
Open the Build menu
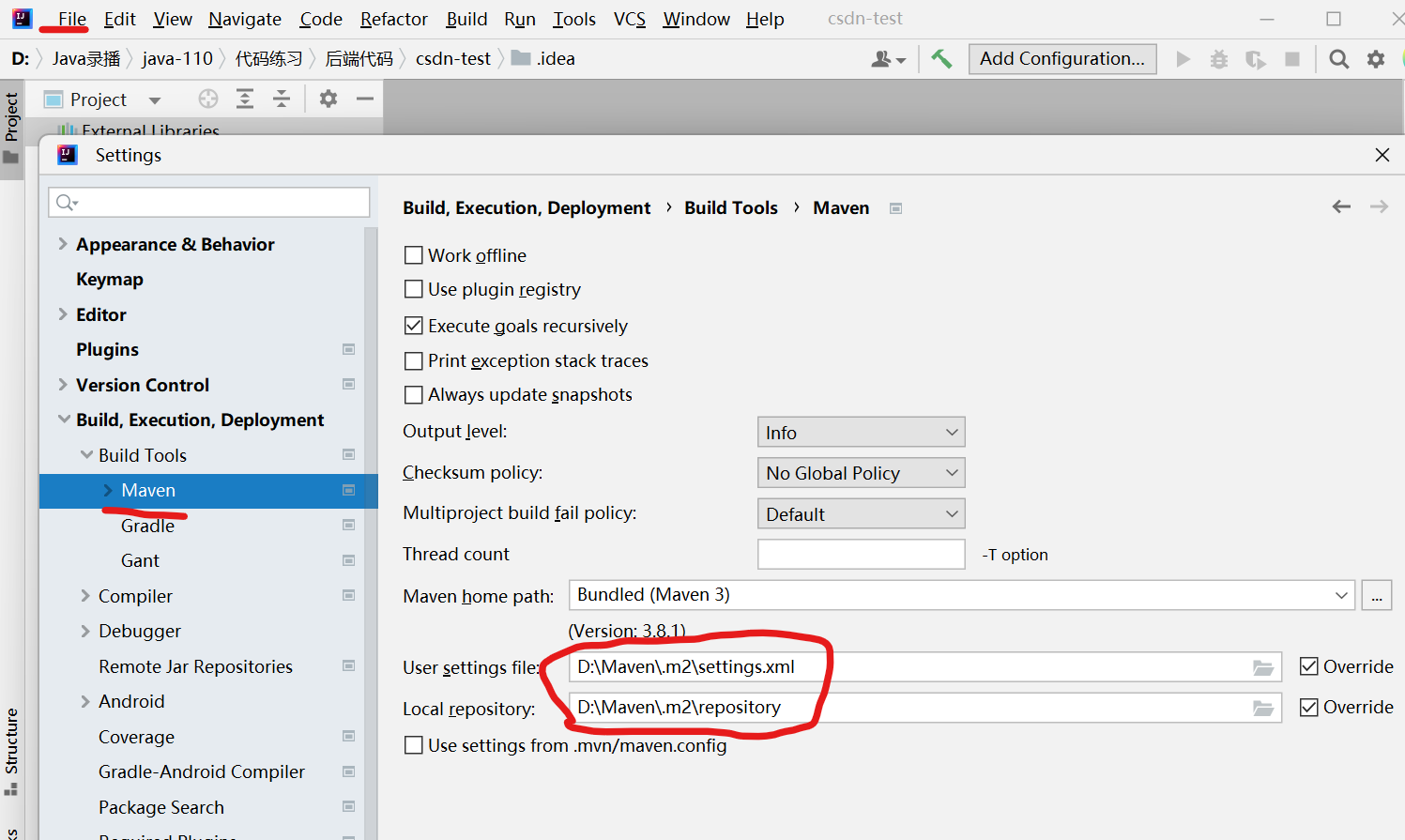tap(466, 19)
